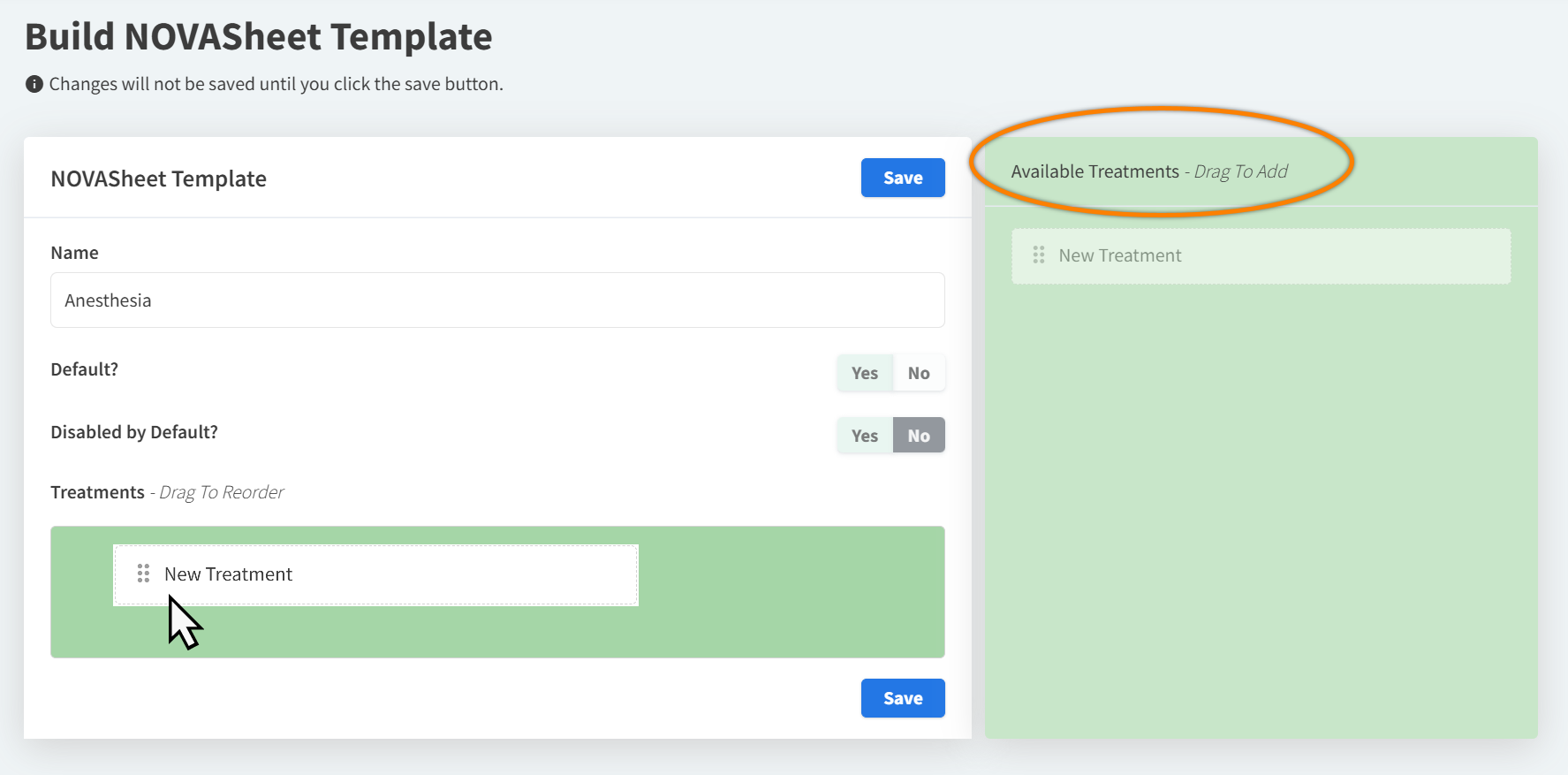1568x775 pixels.
Task: Choose No for Disabled by Default
Action: pos(919,436)
